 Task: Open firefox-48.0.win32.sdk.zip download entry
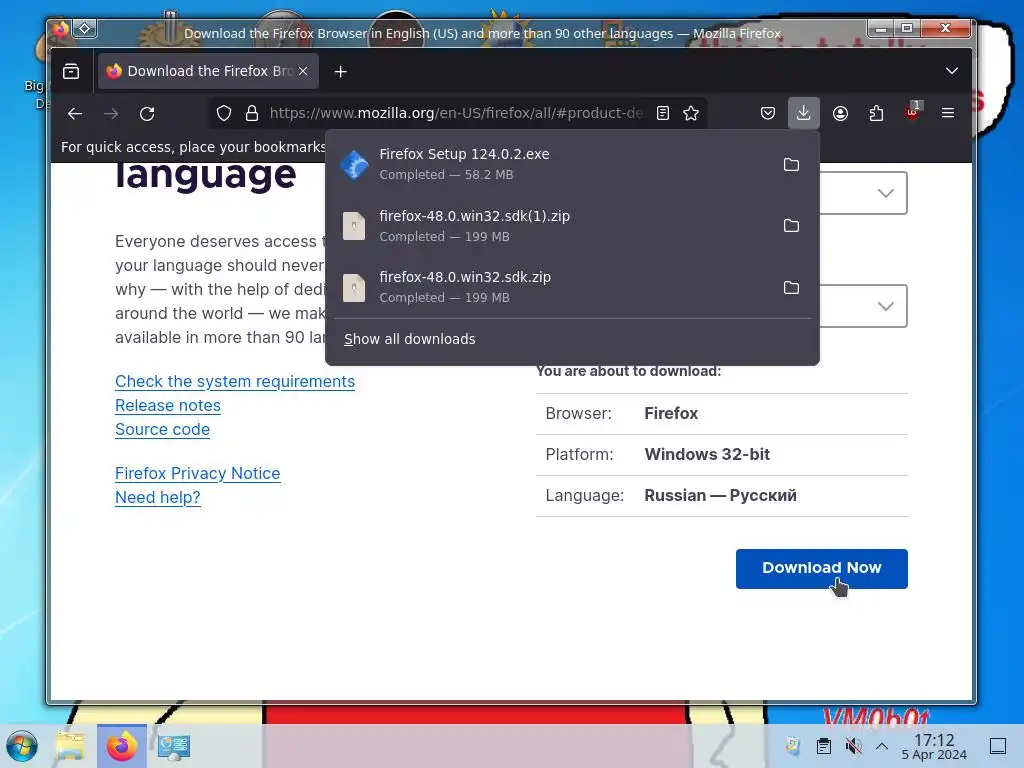point(555,287)
